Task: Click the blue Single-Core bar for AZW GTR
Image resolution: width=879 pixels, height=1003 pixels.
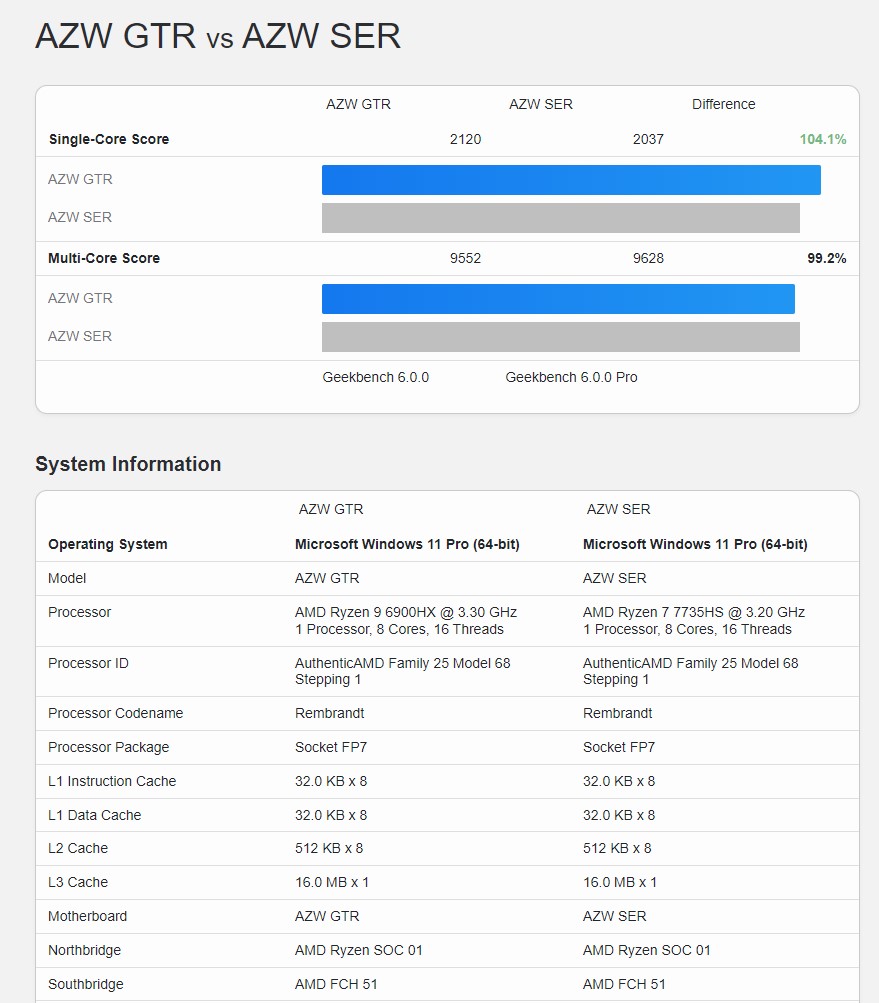Action: click(x=571, y=180)
